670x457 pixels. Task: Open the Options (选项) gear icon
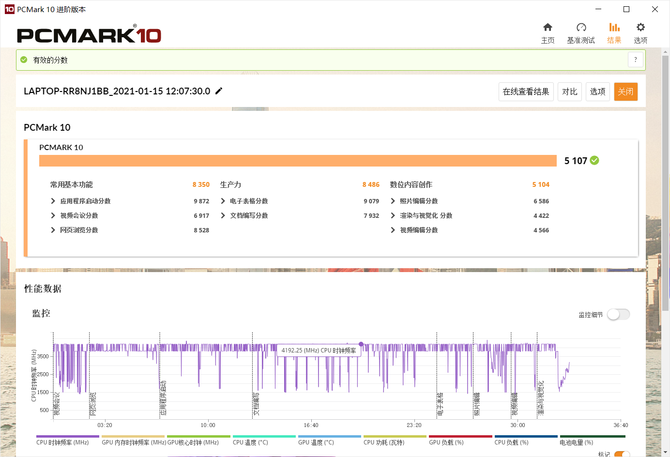click(x=640, y=27)
